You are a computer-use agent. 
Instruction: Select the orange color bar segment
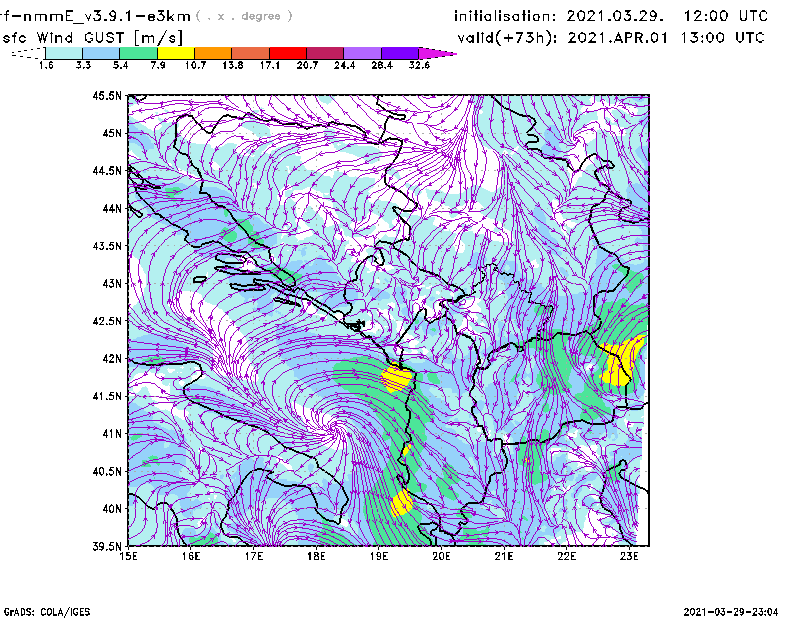pyautogui.click(x=212, y=53)
